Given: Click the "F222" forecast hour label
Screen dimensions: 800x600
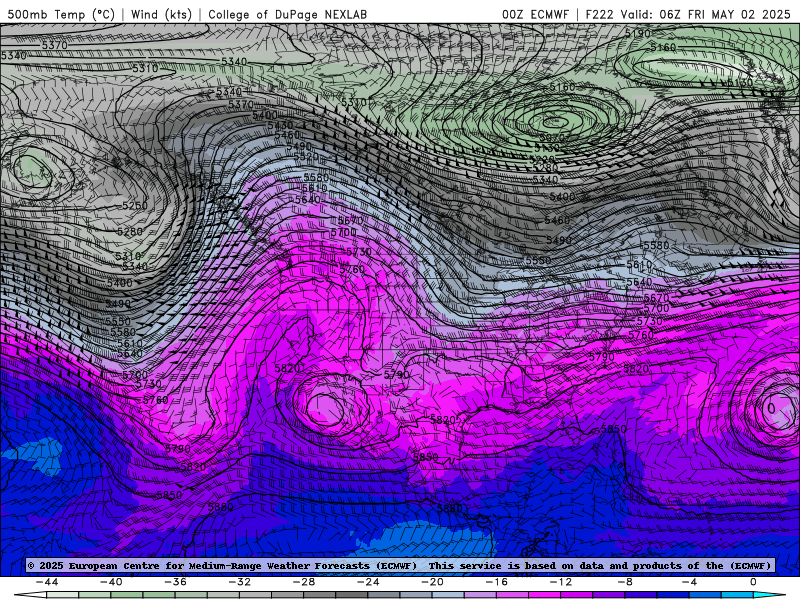Looking at the screenshot, I should click(x=599, y=14).
